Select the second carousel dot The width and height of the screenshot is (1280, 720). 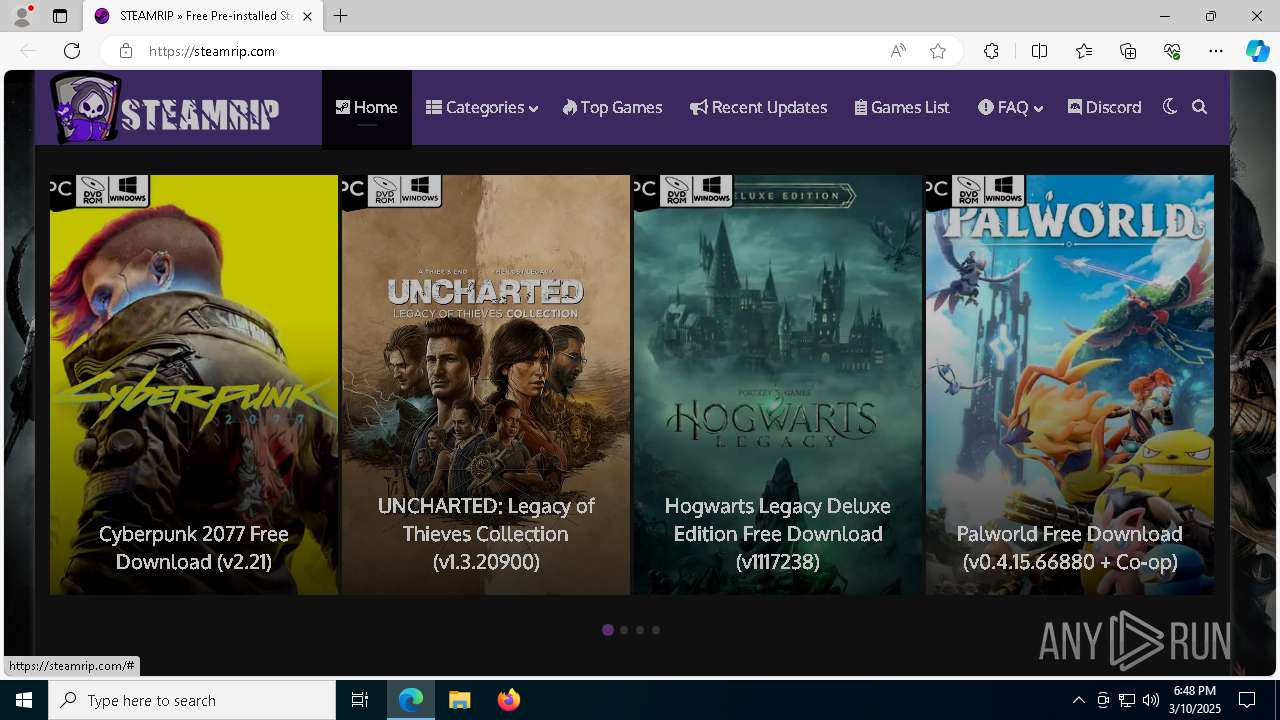tap(624, 630)
